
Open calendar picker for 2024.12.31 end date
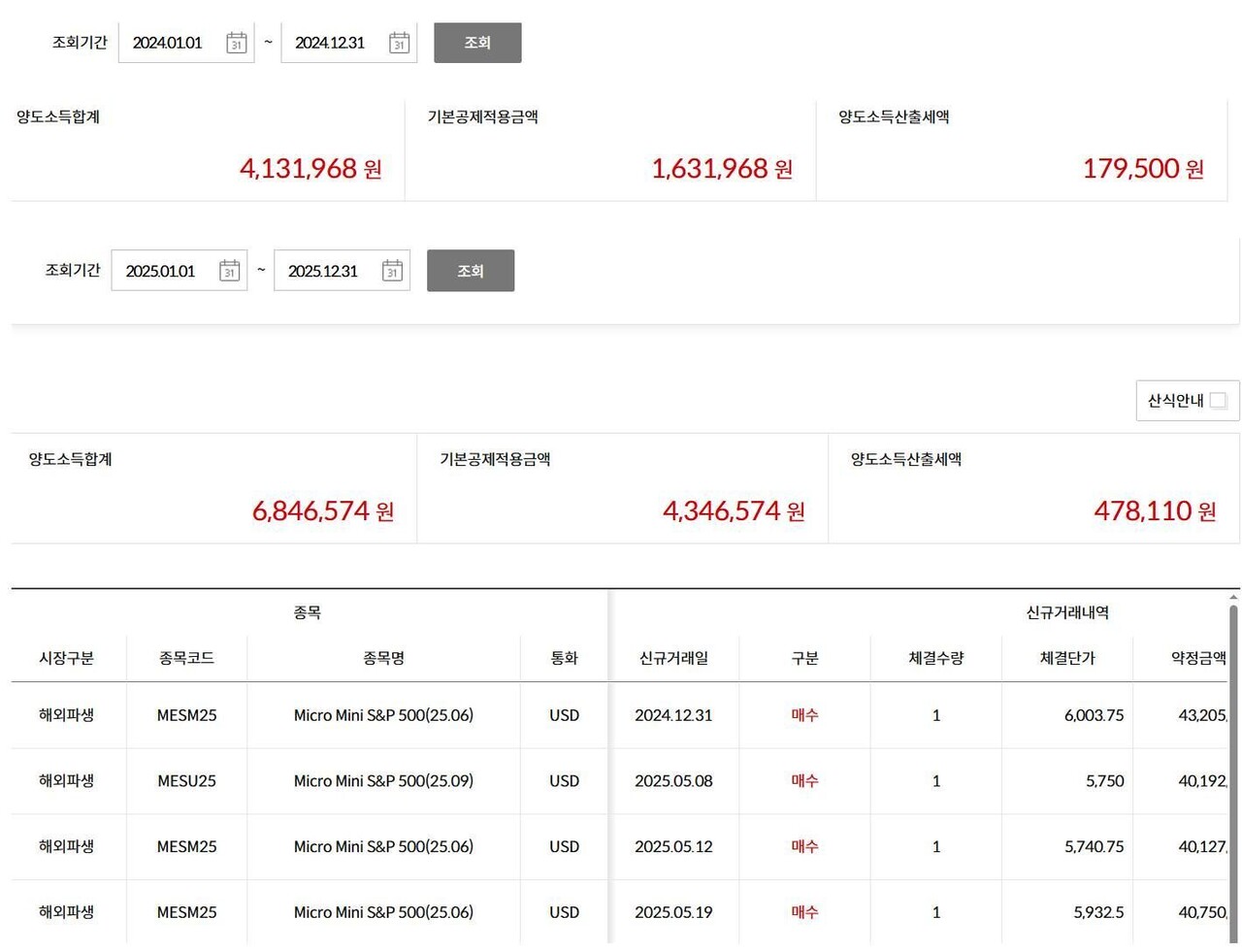tap(399, 43)
